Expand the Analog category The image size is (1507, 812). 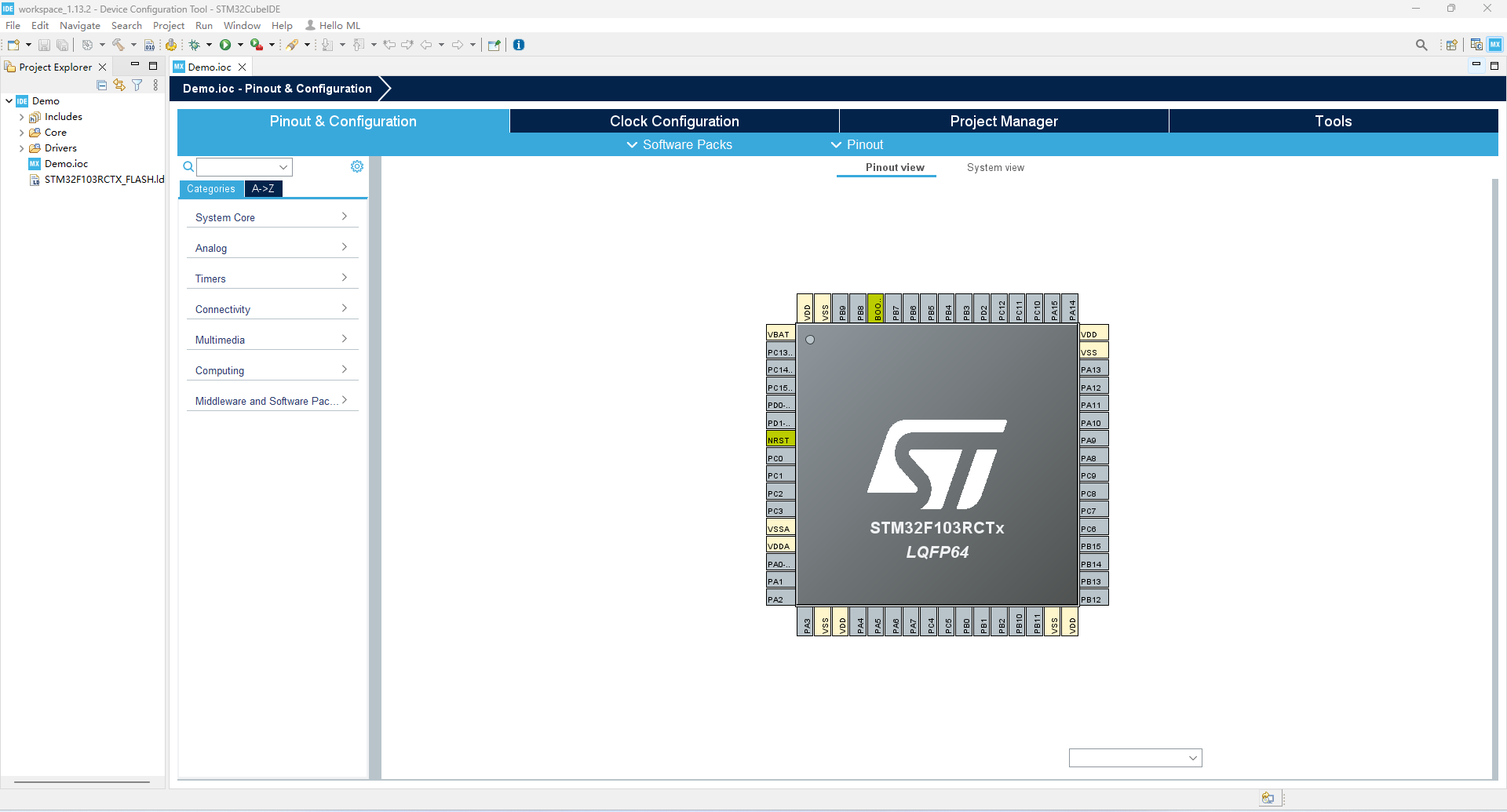click(x=272, y=248)
